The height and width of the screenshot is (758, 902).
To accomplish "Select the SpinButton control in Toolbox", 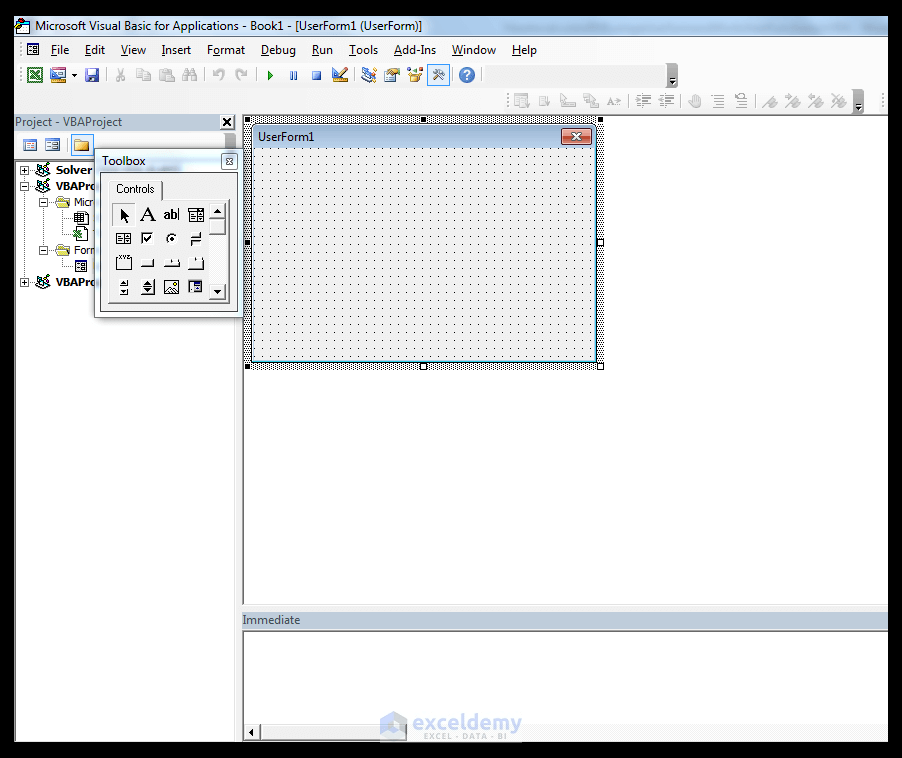I will pyautogui.click(x=148, y=287).
